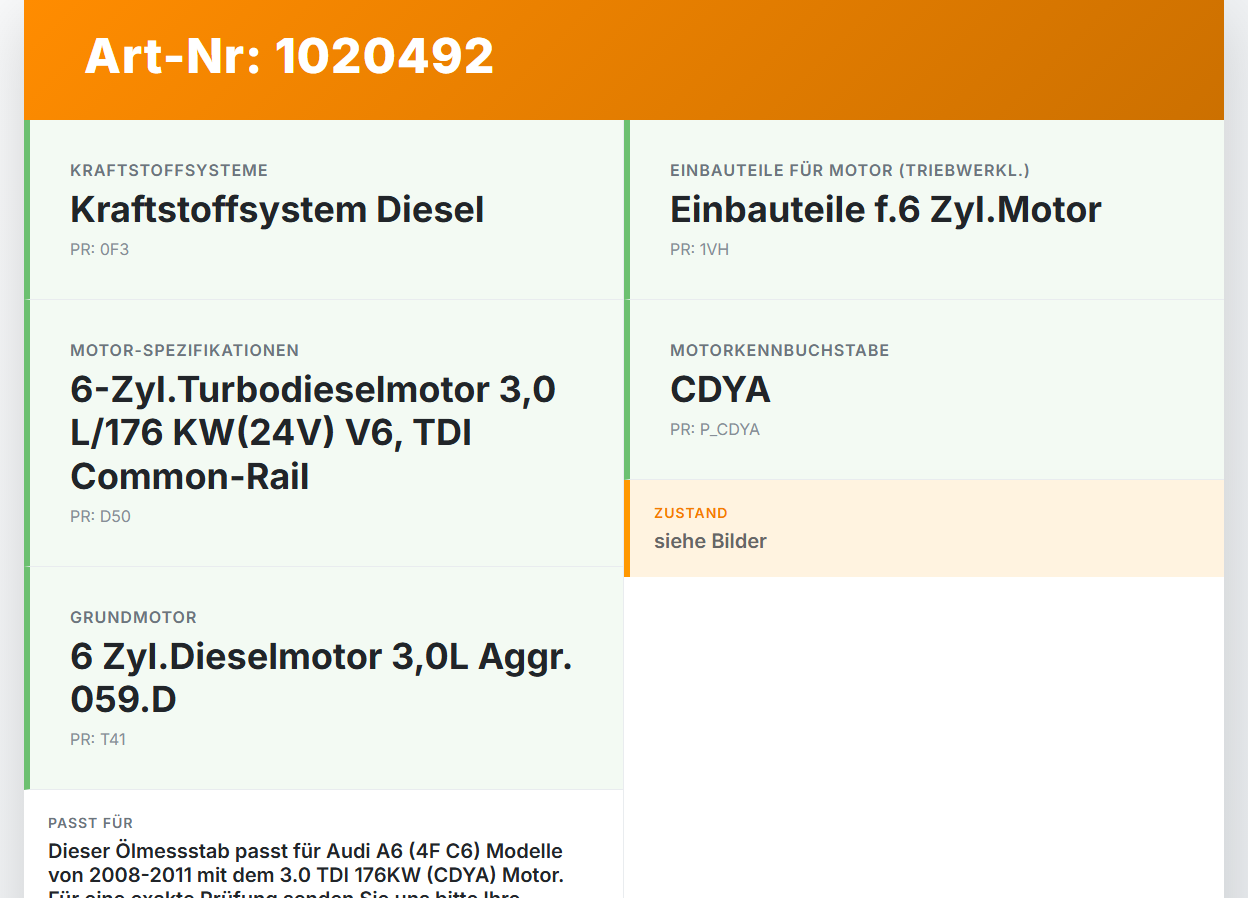Select the EINBAUTEILE FÜR MOTOR (TRIEBWERKL.) label
1248x898 pixels.
[x=850, y=171]
